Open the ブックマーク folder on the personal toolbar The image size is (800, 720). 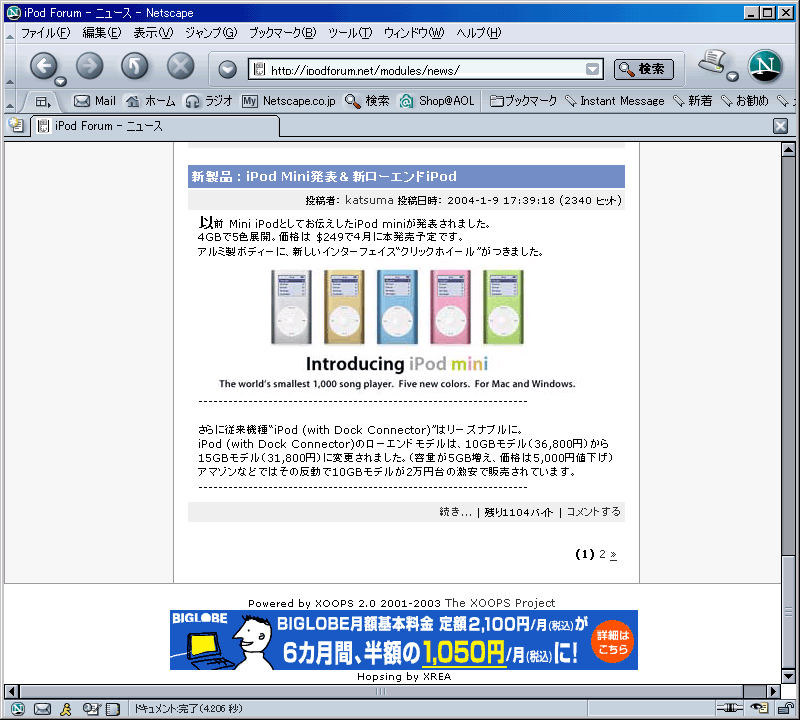pyautogui.click(x=523, y=101)
